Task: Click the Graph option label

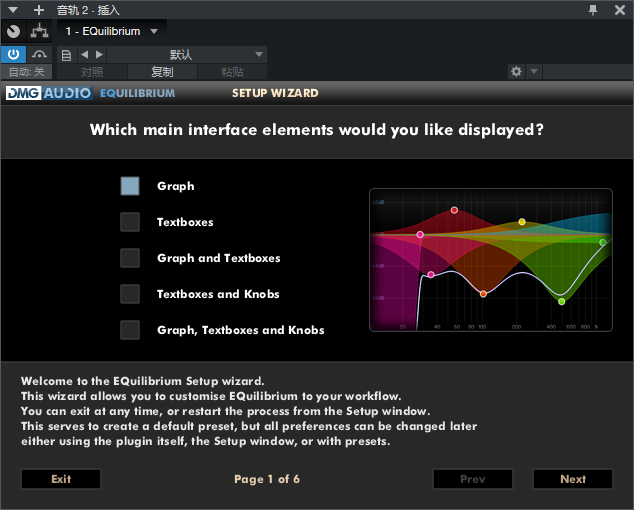Action: tap(175, 186)
